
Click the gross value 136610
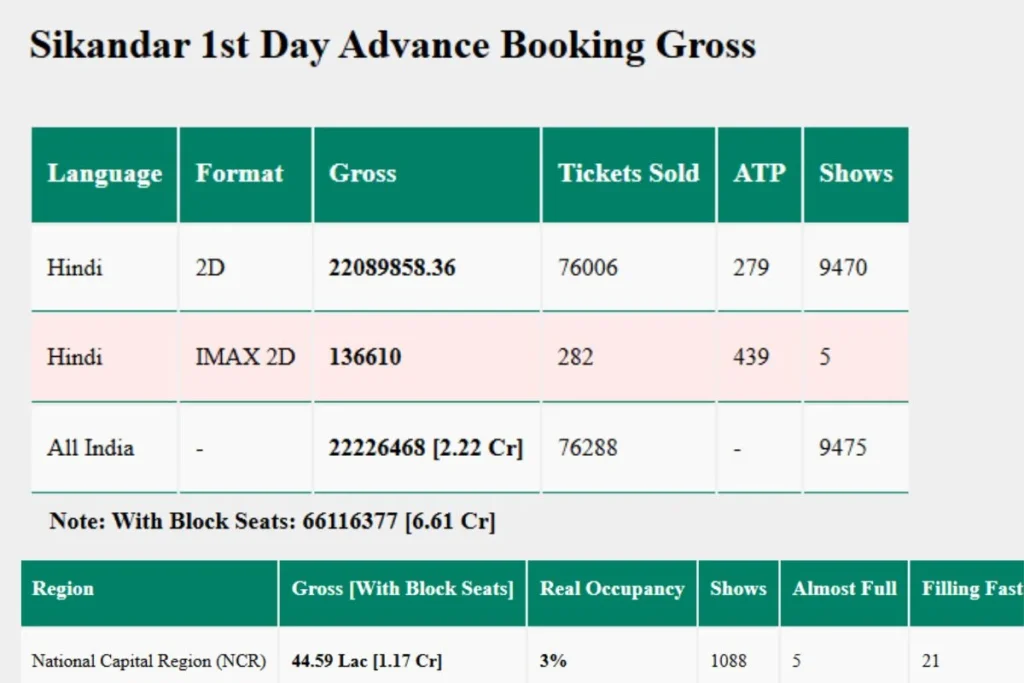365,357
